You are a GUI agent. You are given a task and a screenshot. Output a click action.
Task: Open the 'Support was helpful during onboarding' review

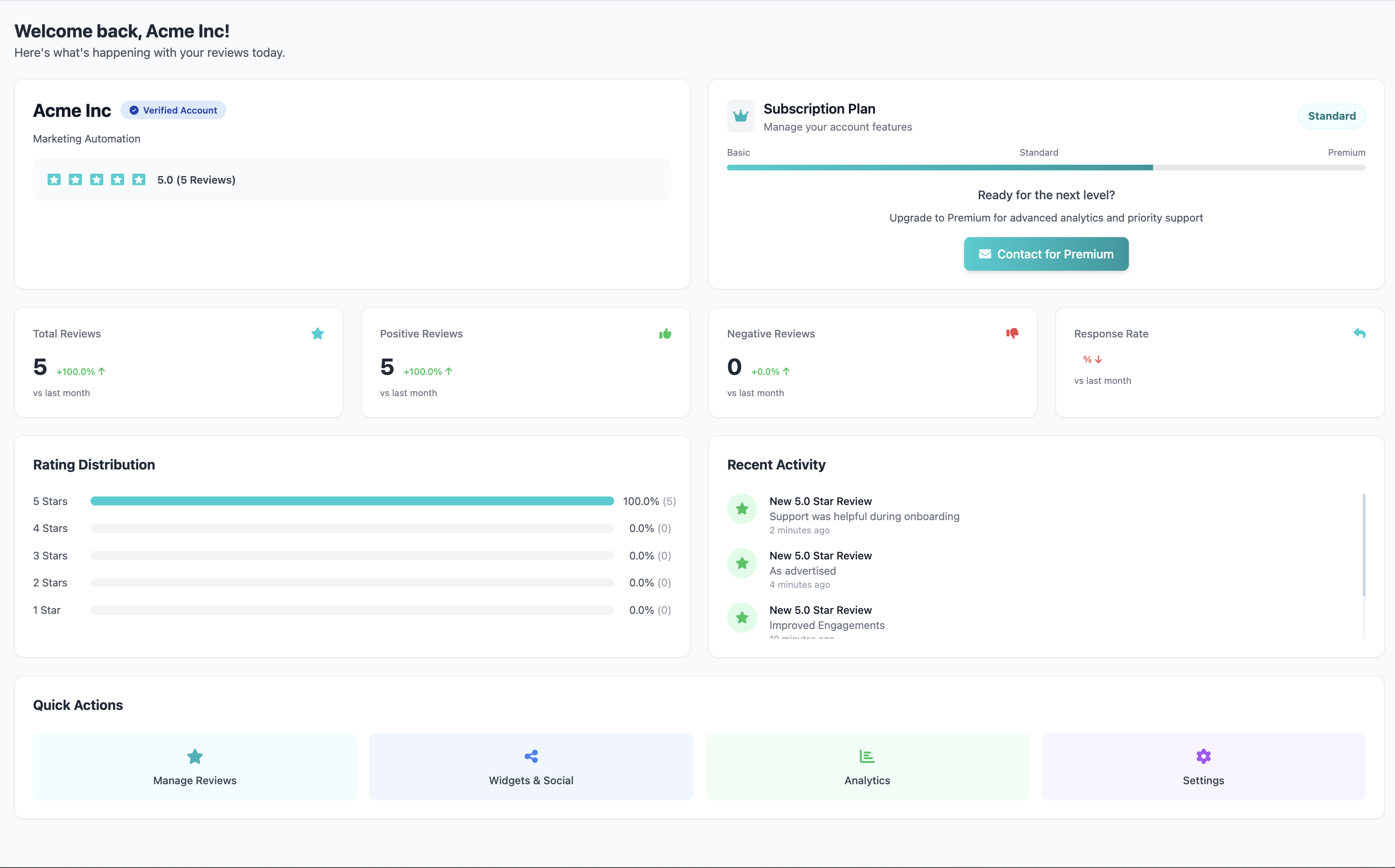(x=864, y=516)
